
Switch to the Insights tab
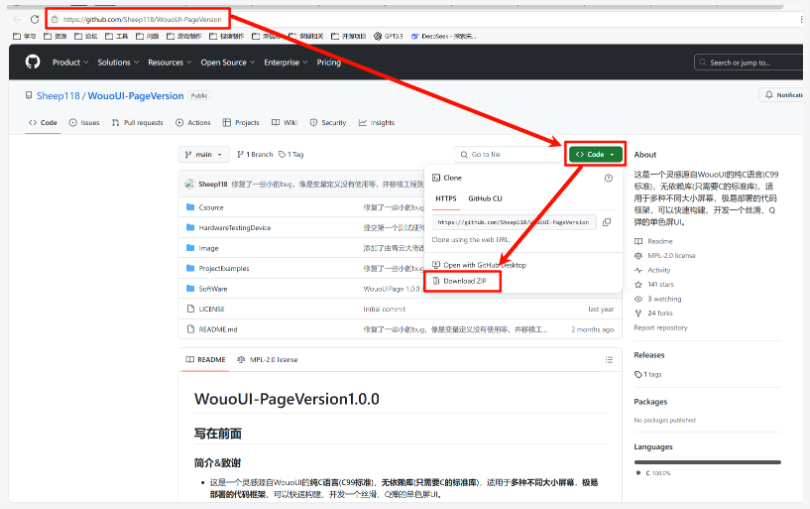point(377,122)
